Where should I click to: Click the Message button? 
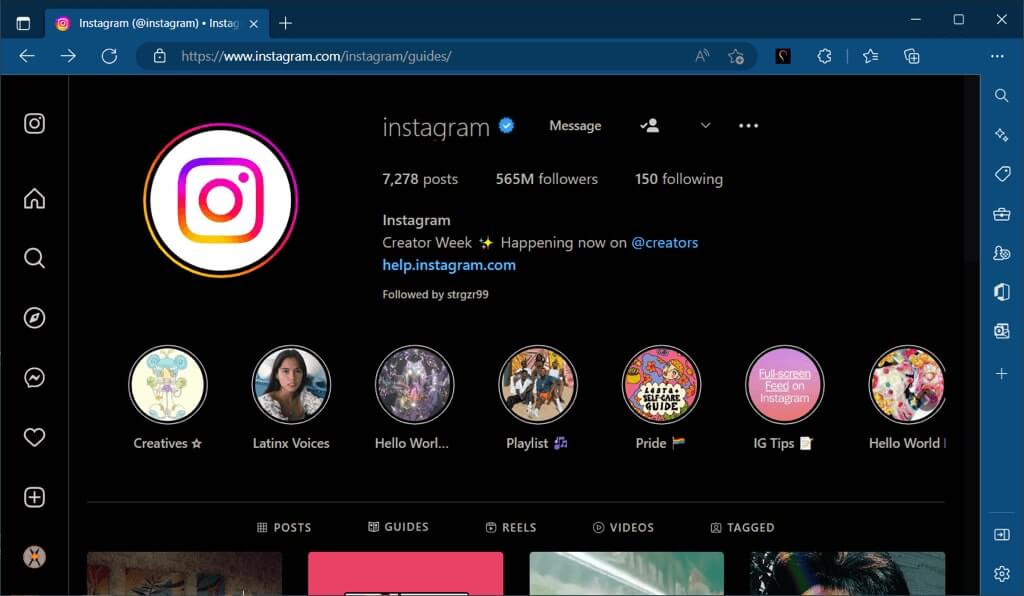[x=575, y=125]
